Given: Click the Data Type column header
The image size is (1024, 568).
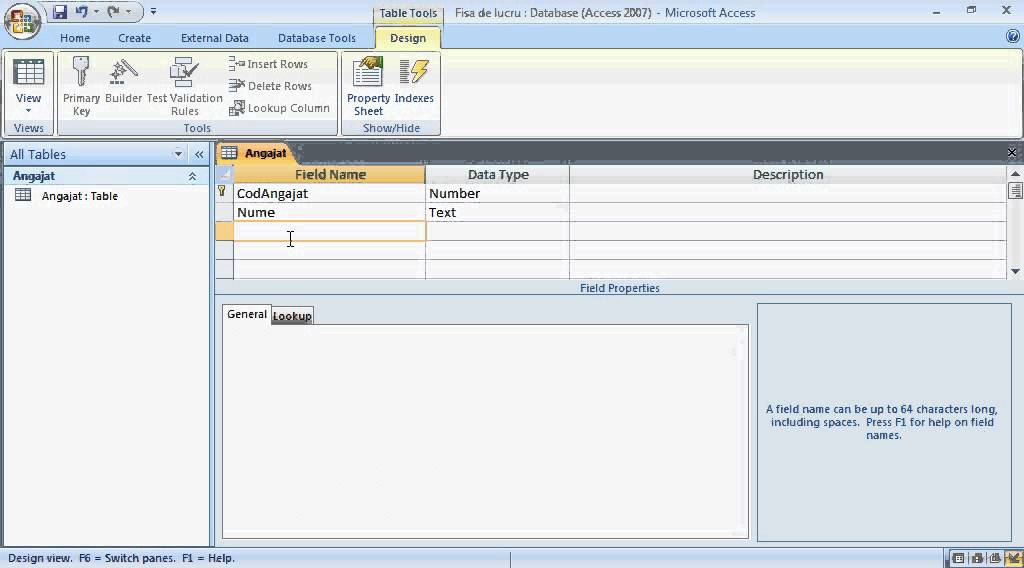Looking at the screenshot, I should click(x=498, y=174).
